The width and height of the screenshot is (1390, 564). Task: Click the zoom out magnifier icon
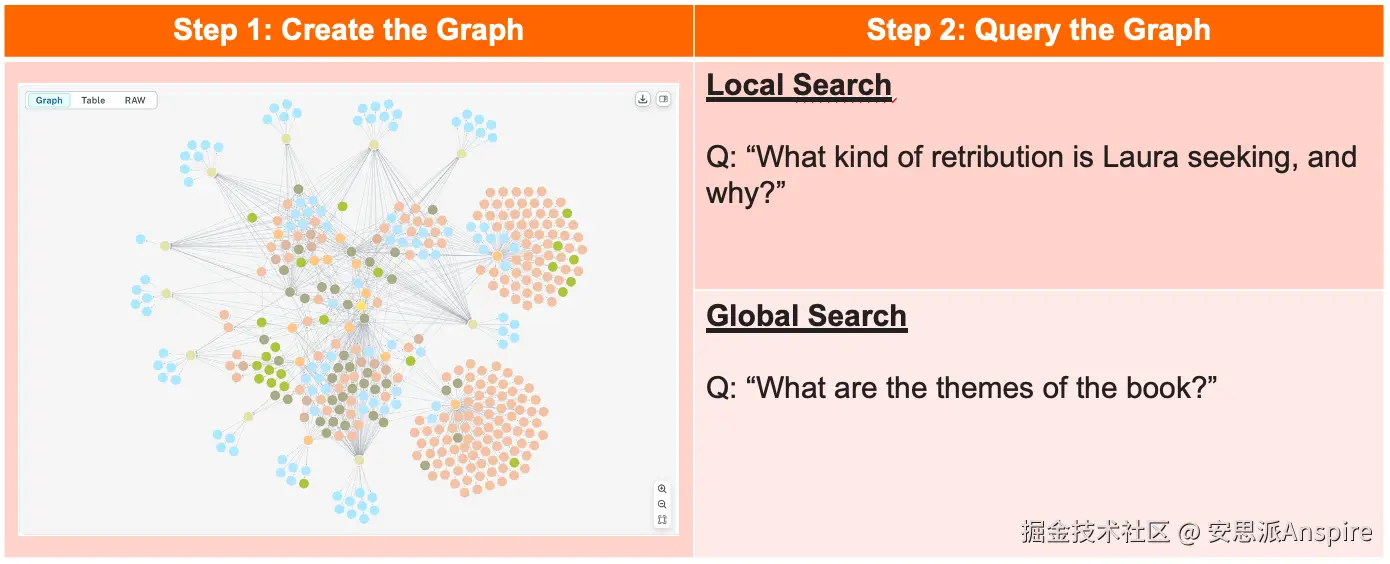pos(662,504)
